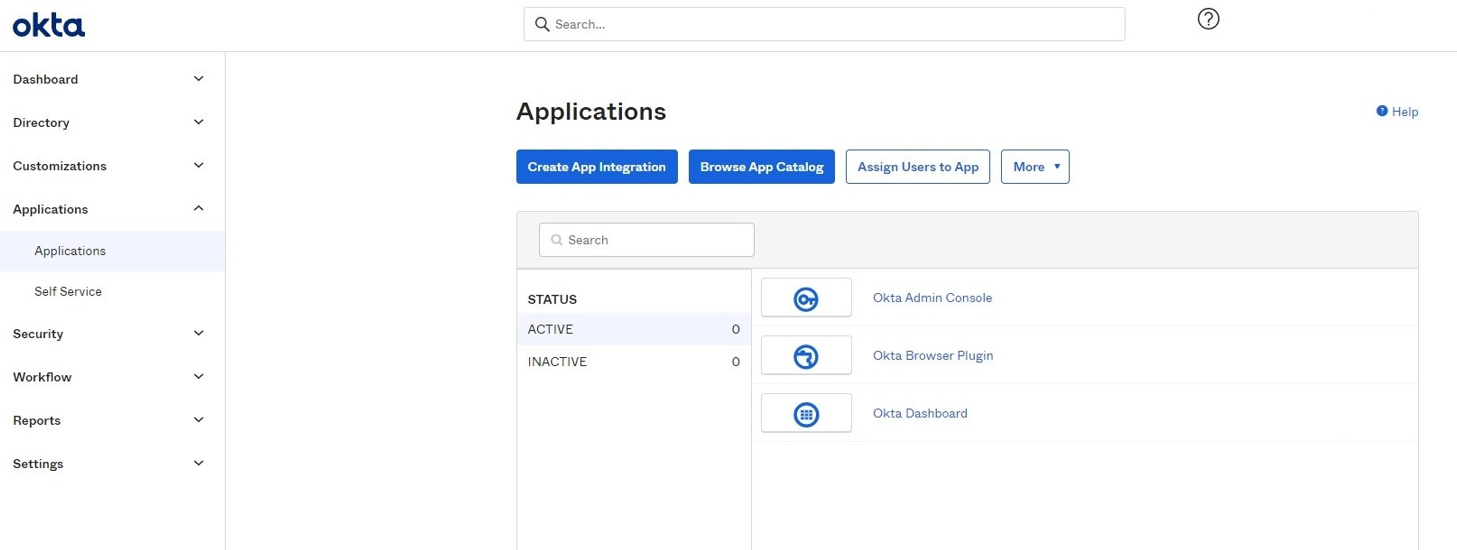1457x550 pixels.
Task: Select Self Service in sidebar
Action: click(68, 292)
